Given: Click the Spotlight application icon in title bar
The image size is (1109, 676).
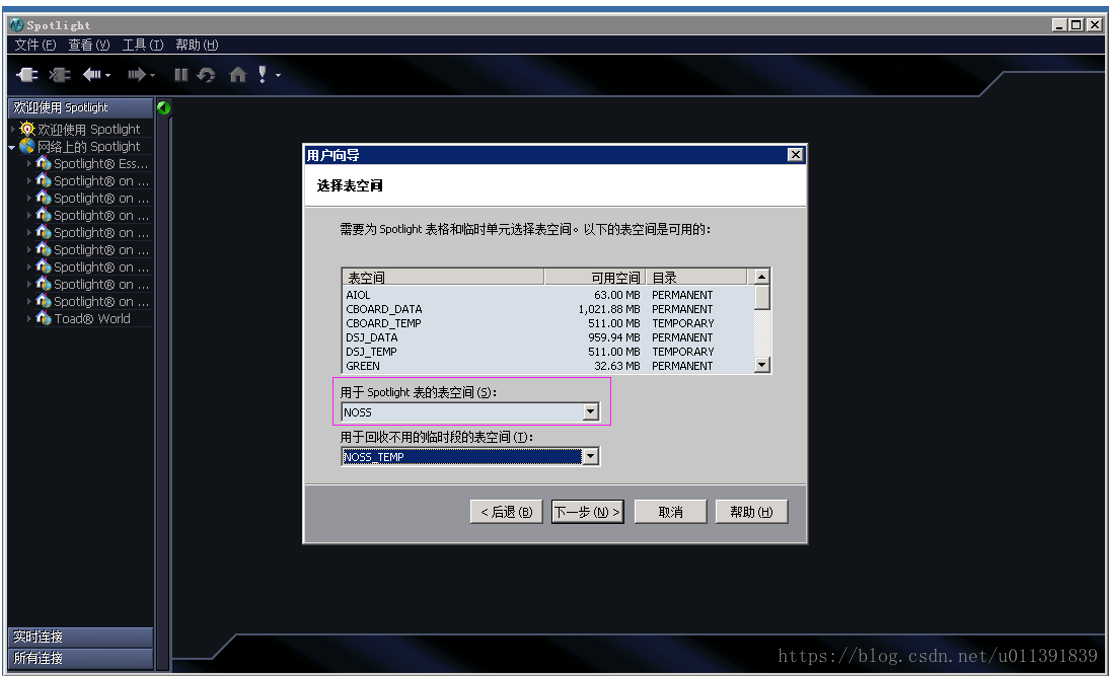Looking at the screenshot, I should pyautogui.click(x=16, y=25).
